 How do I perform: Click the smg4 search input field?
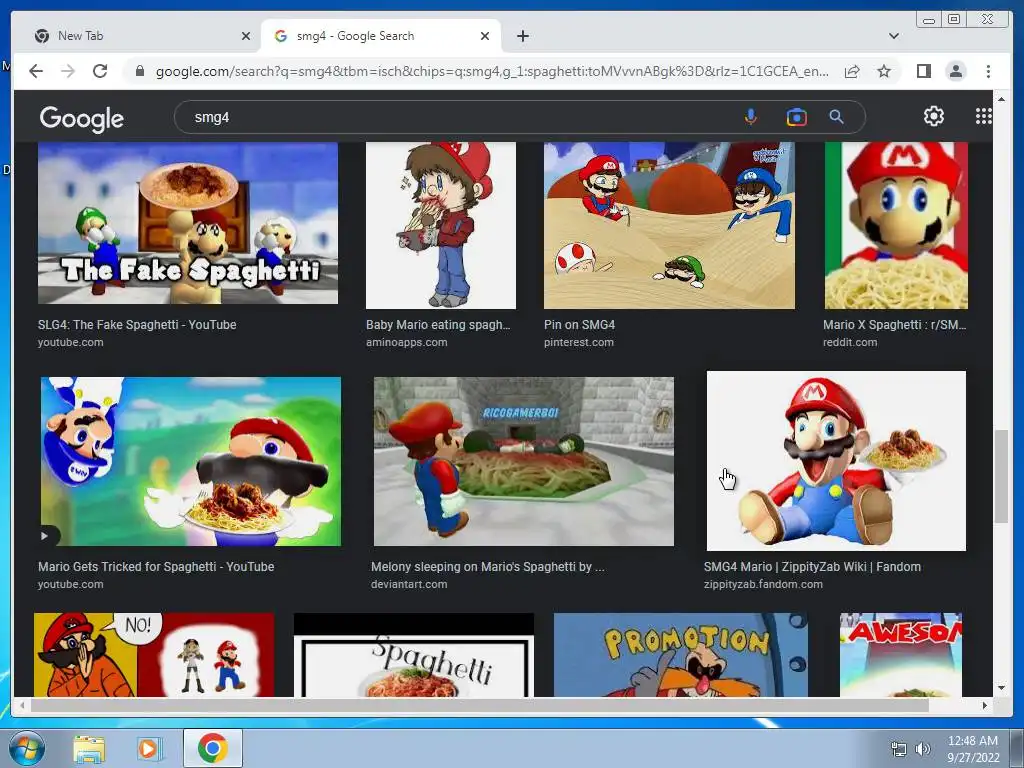457,118
